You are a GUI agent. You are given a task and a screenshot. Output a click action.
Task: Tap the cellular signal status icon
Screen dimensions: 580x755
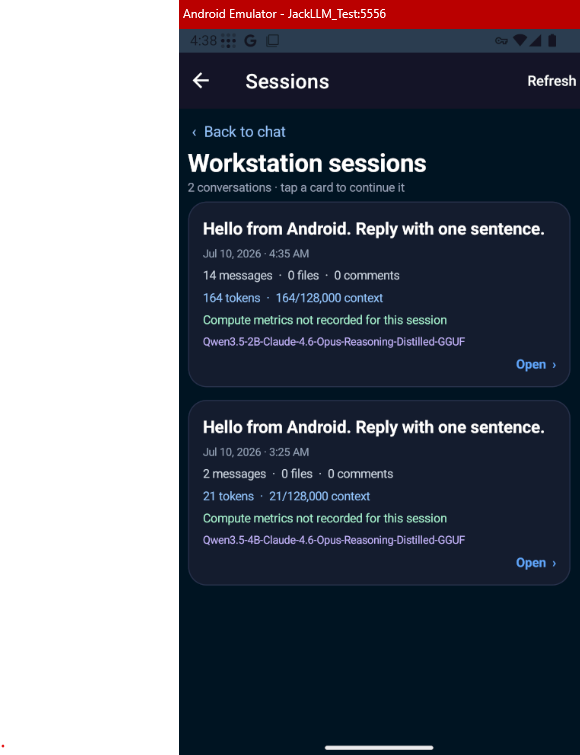coord(535,40)
